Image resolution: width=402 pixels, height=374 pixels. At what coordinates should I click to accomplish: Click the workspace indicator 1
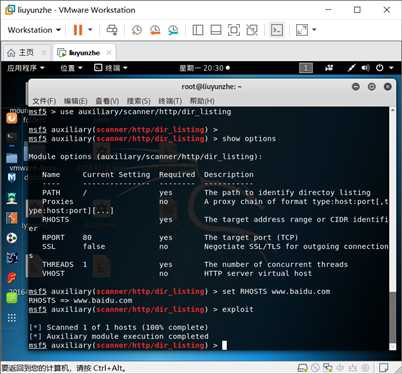(x=306, y=68)
